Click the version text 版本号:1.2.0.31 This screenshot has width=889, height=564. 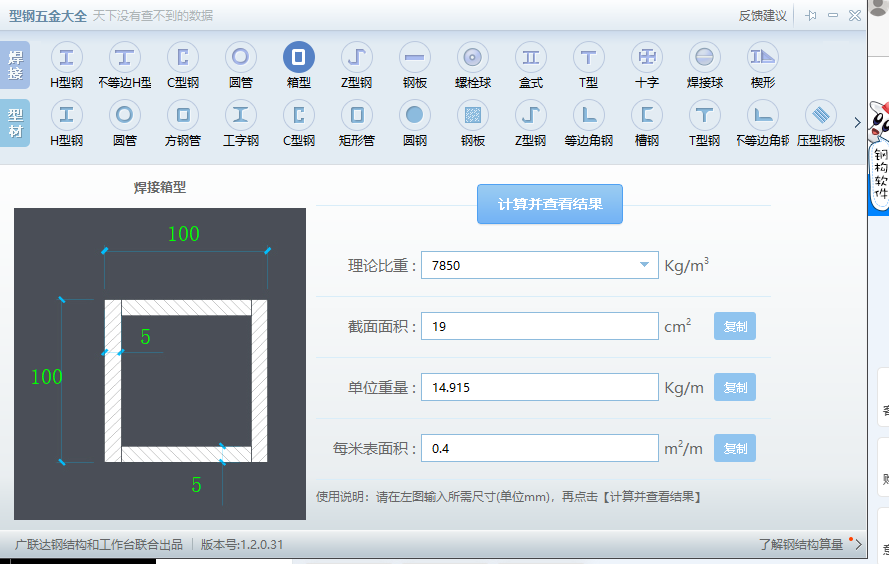pyautogui.click(x=242, y=545)
